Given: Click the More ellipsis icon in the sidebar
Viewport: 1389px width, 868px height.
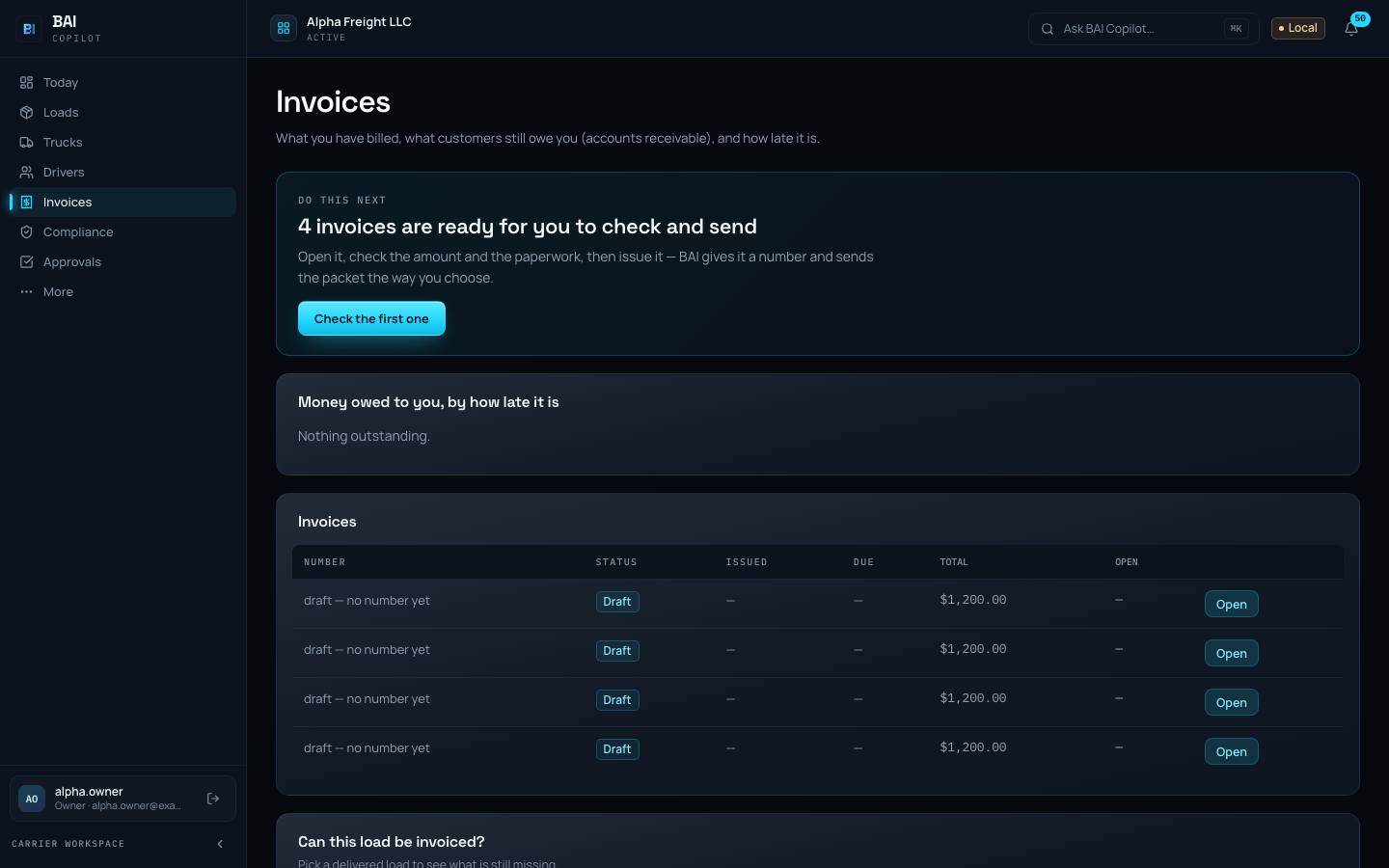Looking at the screenshot, I should coord(26,292).
